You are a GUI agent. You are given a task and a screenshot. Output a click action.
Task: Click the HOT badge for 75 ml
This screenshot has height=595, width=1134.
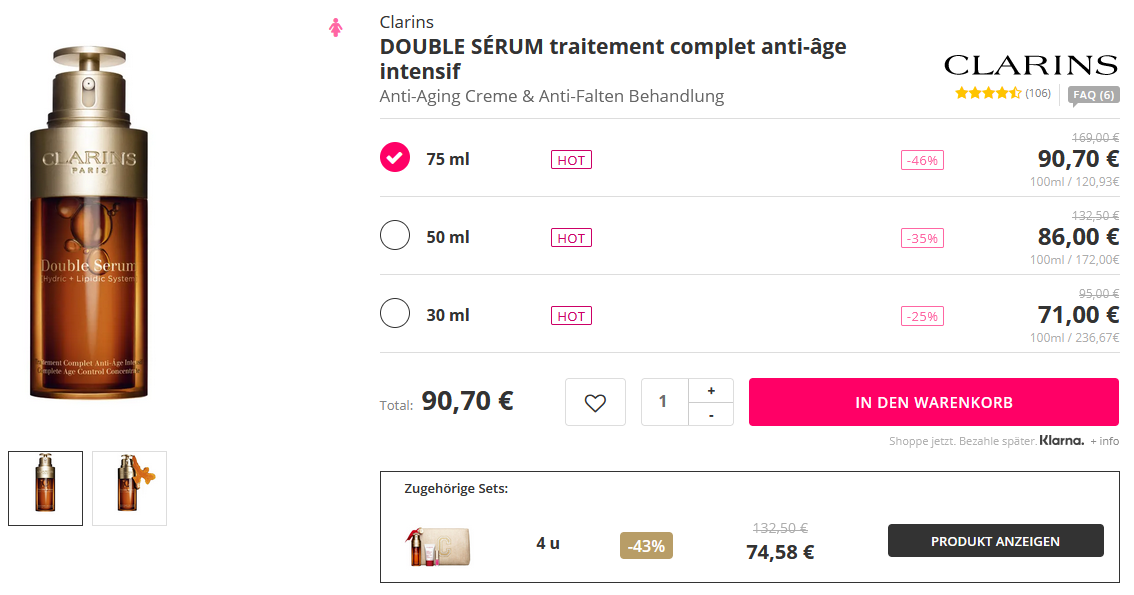[x=571, y=160]
